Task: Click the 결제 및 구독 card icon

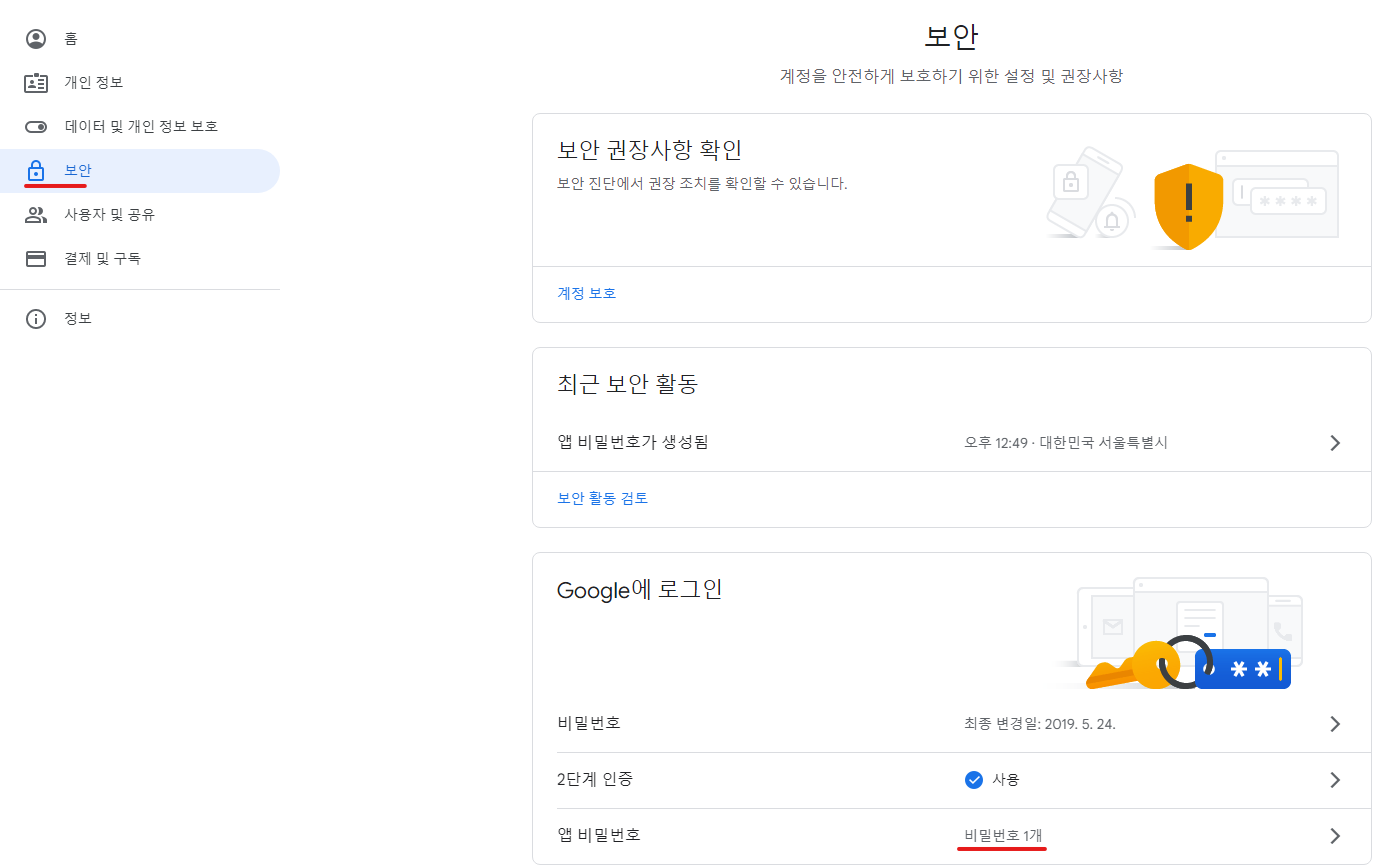Action: pyautogui.click(x=36, y=259)
